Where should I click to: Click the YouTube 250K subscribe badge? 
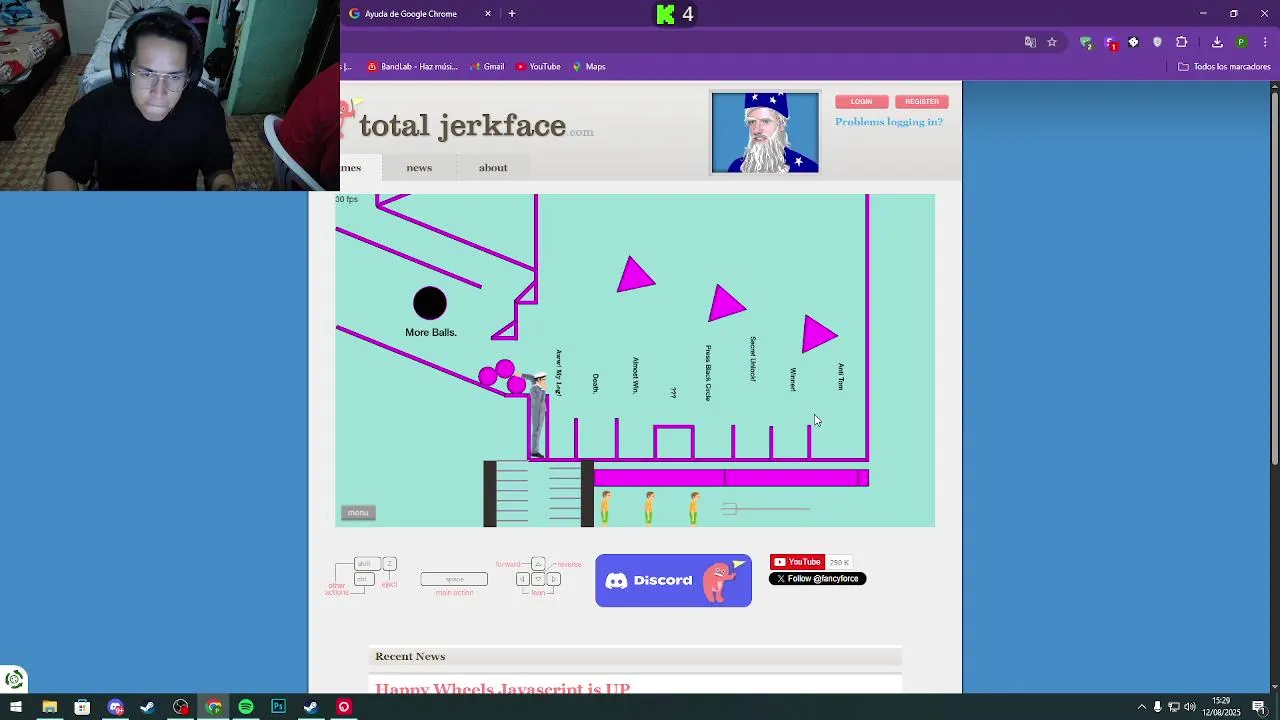[x=811, y=562]
